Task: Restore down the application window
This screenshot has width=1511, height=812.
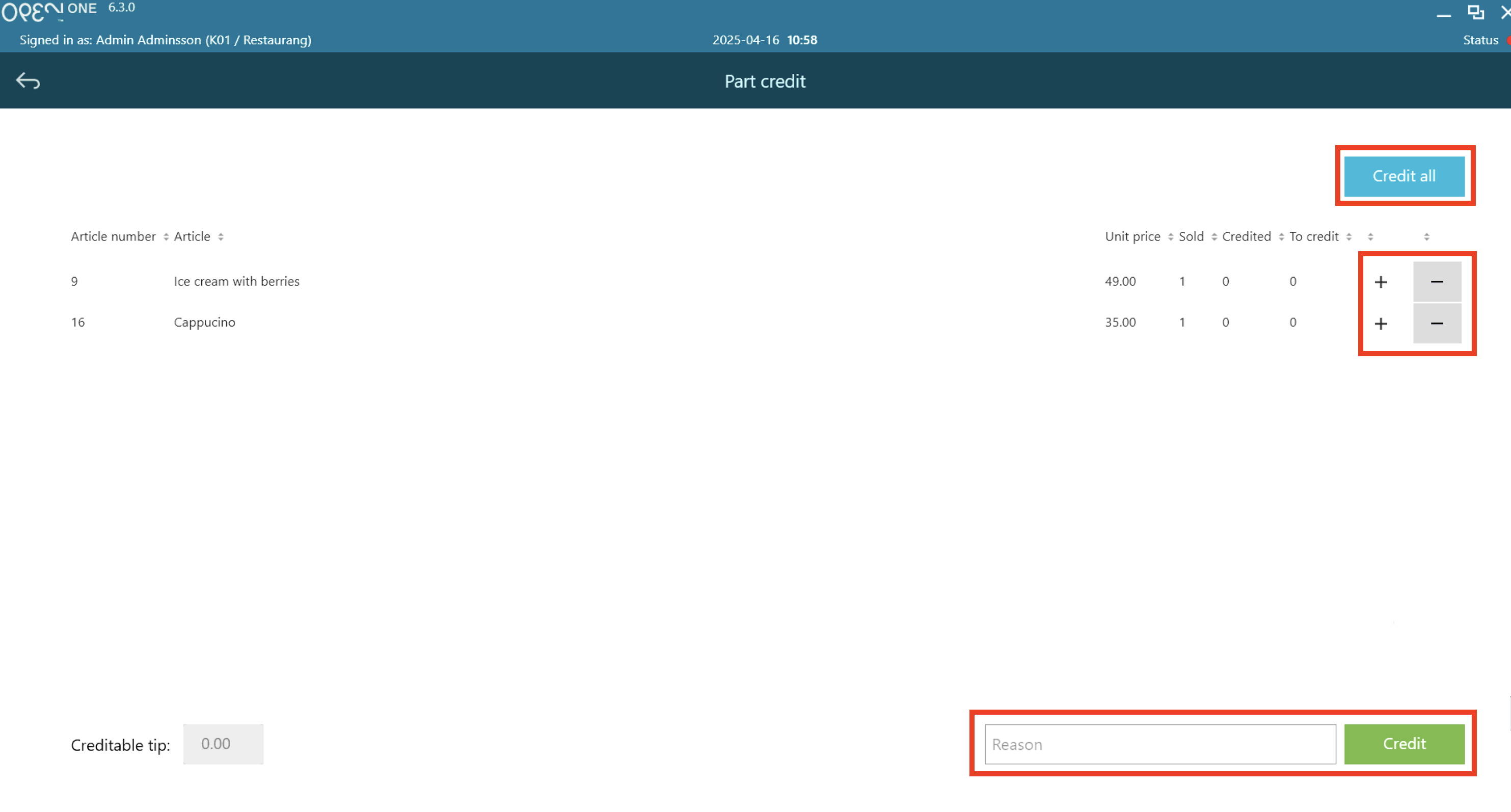Action: coord(1475,12)
